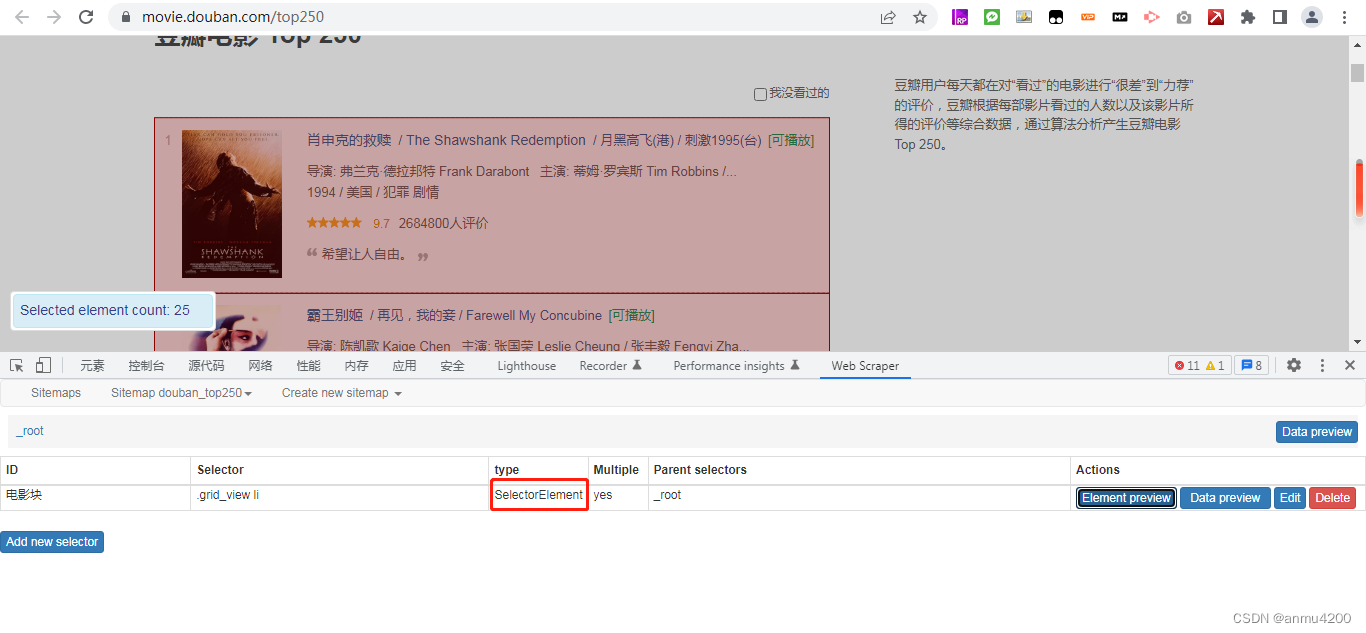
Task: Switch to the 元素 tab
Action: [92, 366]
